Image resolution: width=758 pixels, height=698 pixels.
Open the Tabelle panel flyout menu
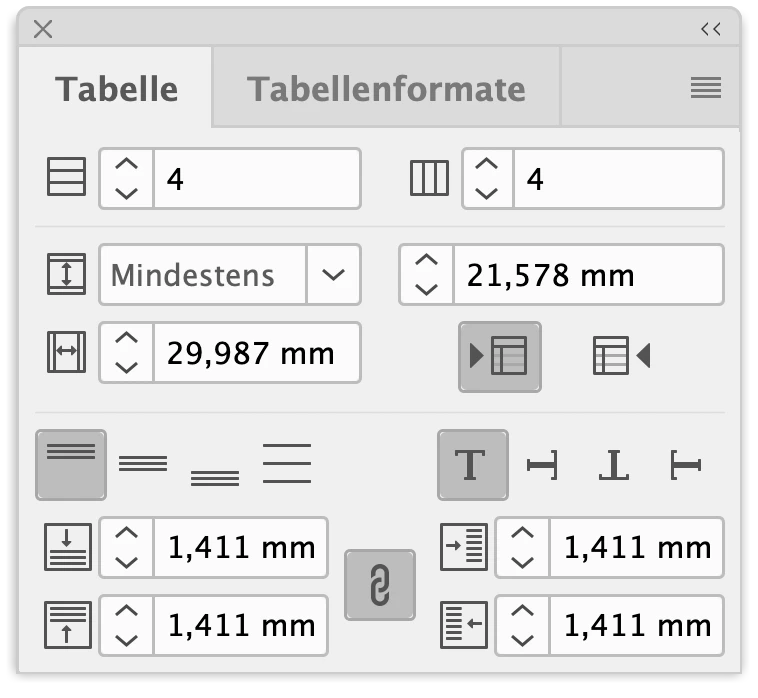pos(706,89)
